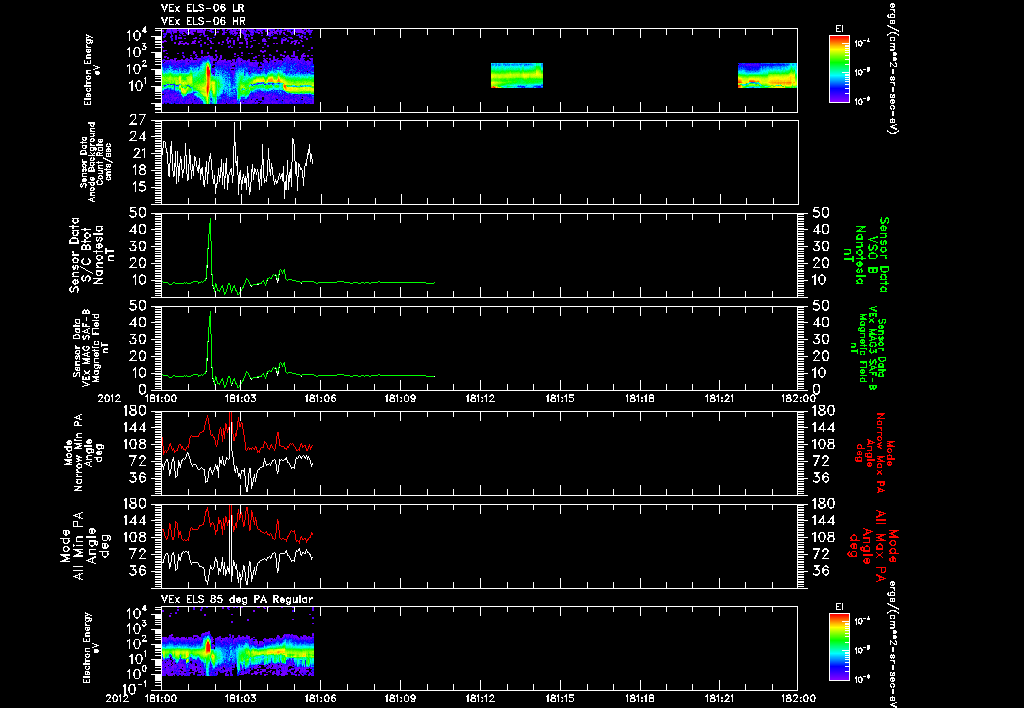Click the green "VSO B Nanotesla" axis label

[866, 255]
